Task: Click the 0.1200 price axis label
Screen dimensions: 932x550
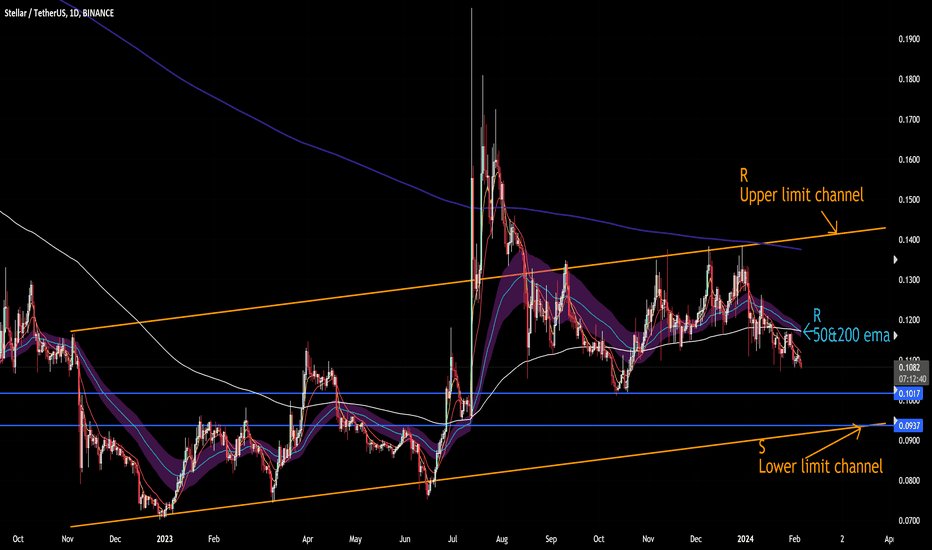Action: point(909,320)
